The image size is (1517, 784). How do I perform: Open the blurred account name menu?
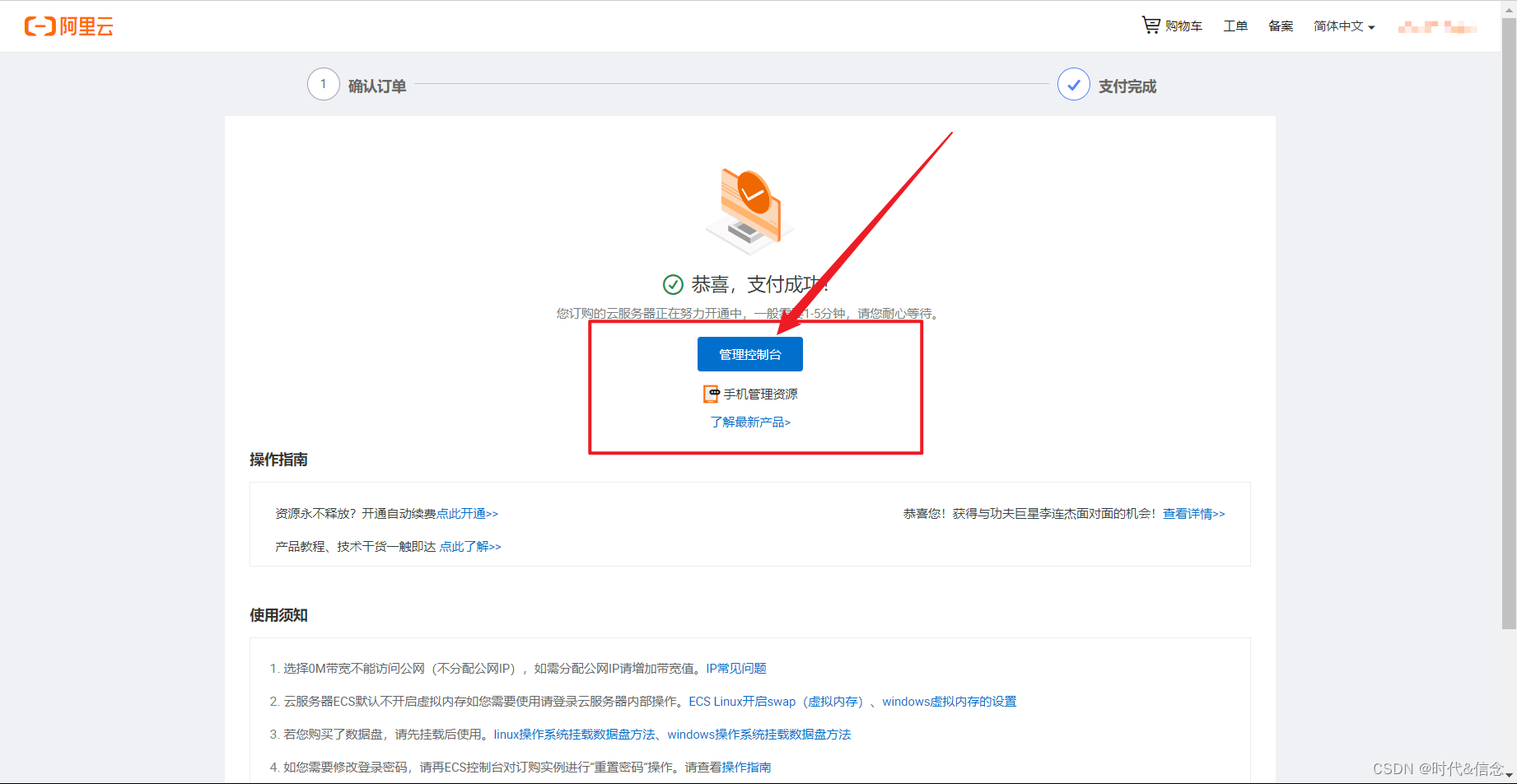pyautogui.click(x=1438, y=27)
